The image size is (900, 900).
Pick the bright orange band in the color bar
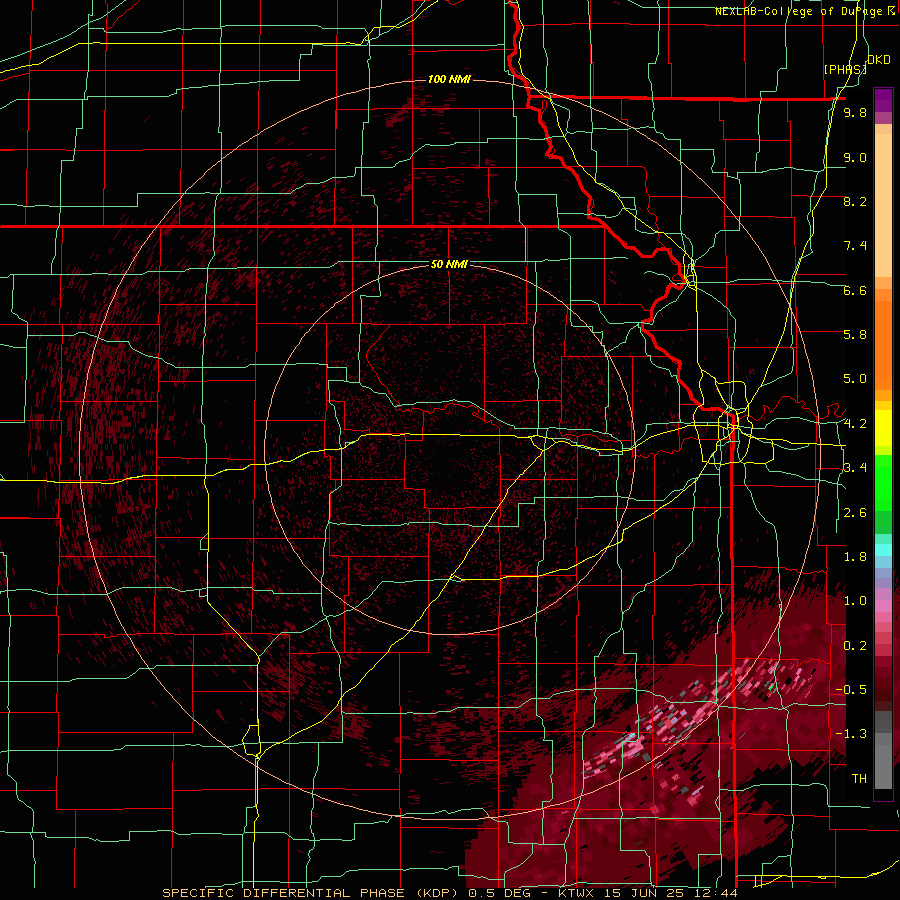[883, 346]
